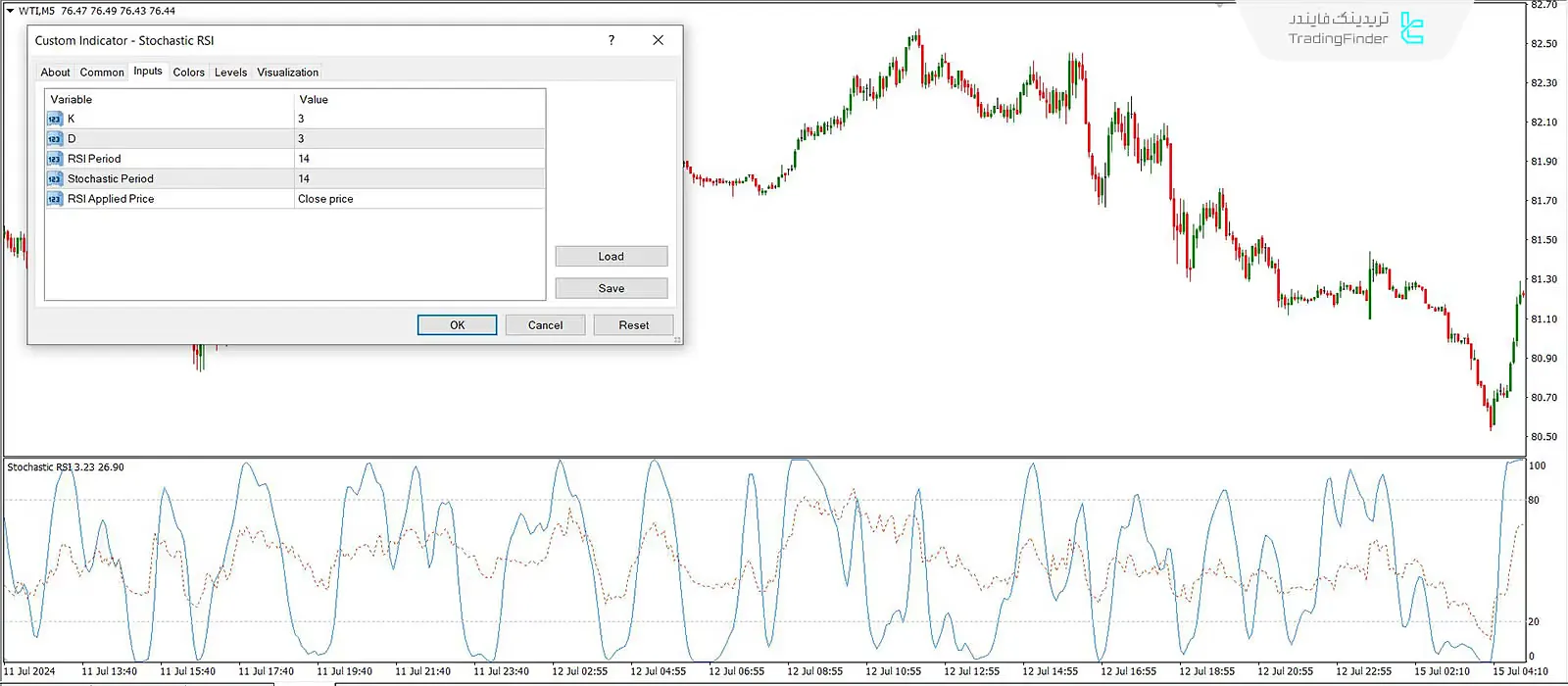Click the Cancel button
This screenshot has width=1568, height=686.
(545, 325)
